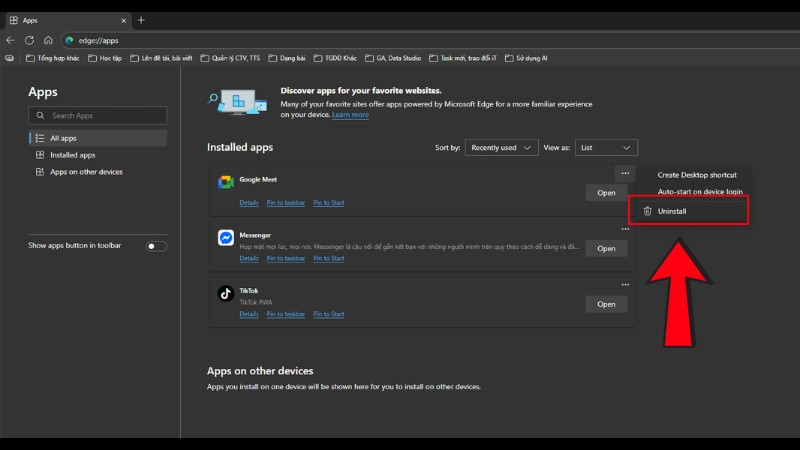Click the TikTok app icon

pyautogui.click(x=226, y=293)
